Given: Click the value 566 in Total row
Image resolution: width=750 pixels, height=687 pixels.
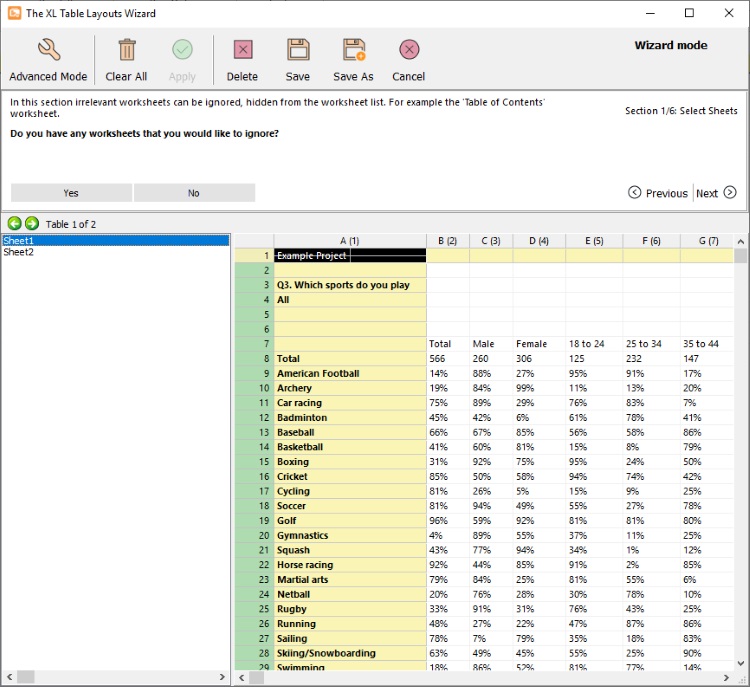Looking at the screenshot, I should (x=448, y=358).
